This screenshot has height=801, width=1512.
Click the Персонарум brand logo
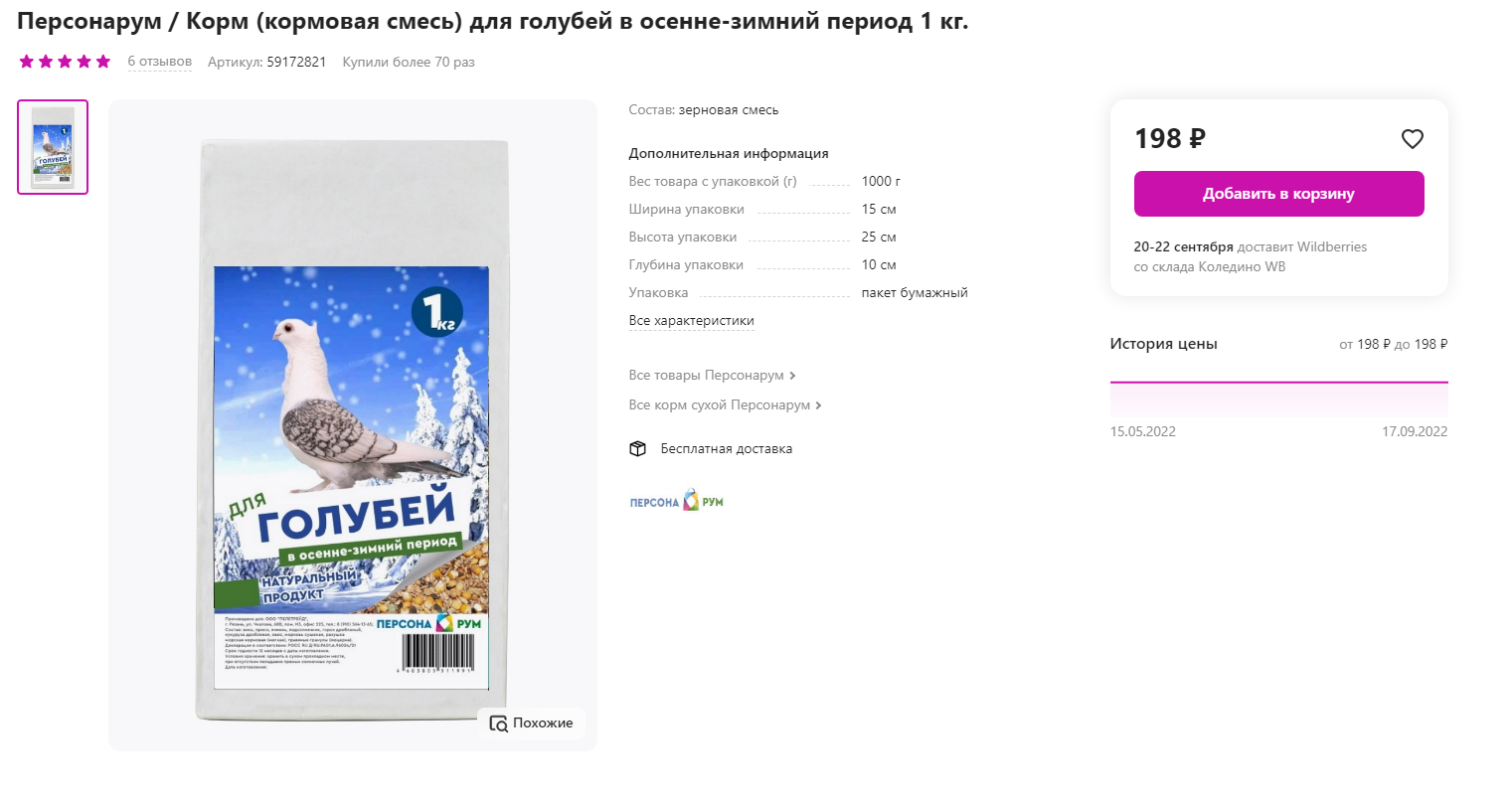pos(677,501)
